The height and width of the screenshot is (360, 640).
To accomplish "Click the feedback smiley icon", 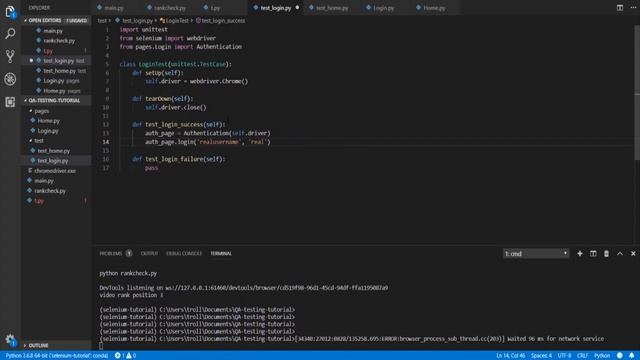I will pos(620,356).
